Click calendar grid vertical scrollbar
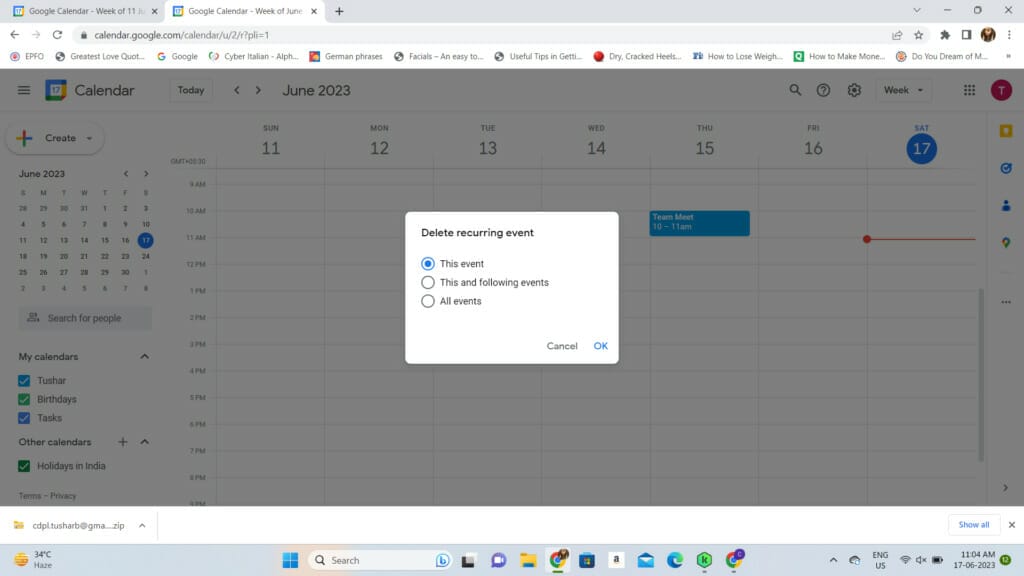This screenshot has width=1024, height=576. coord(980,374)
